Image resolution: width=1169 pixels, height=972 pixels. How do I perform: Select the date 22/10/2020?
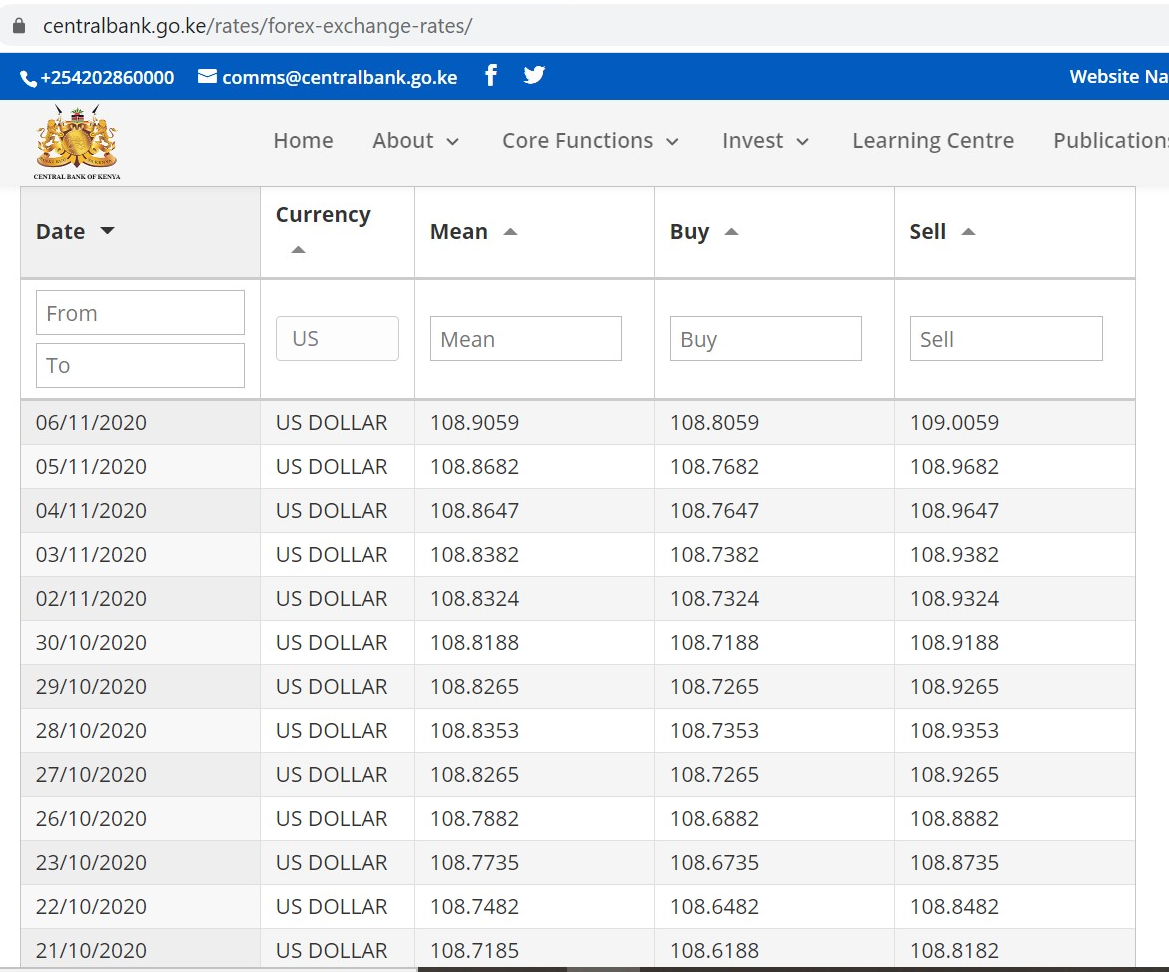[91, 906]
